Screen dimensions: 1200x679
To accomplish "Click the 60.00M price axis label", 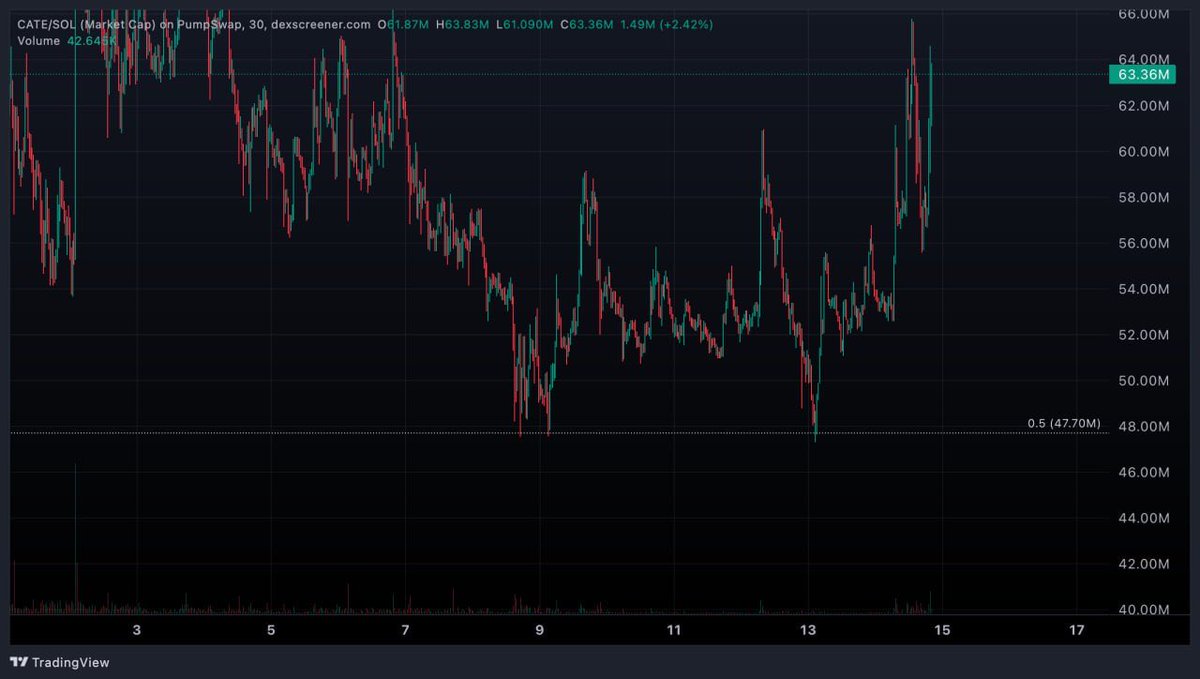I will 1144,152.
